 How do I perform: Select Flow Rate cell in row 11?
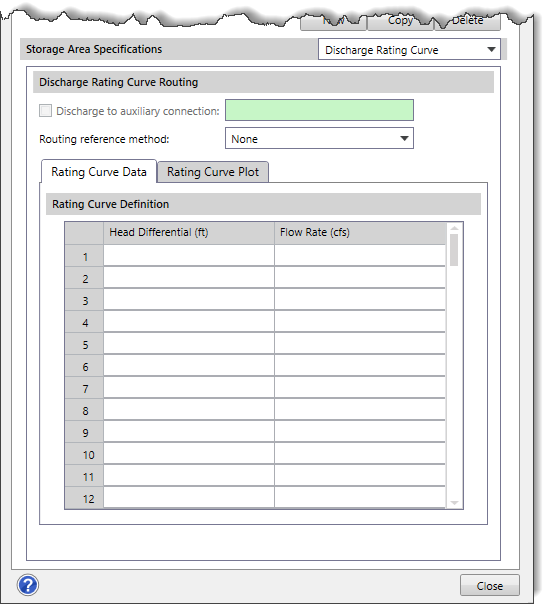360,475
